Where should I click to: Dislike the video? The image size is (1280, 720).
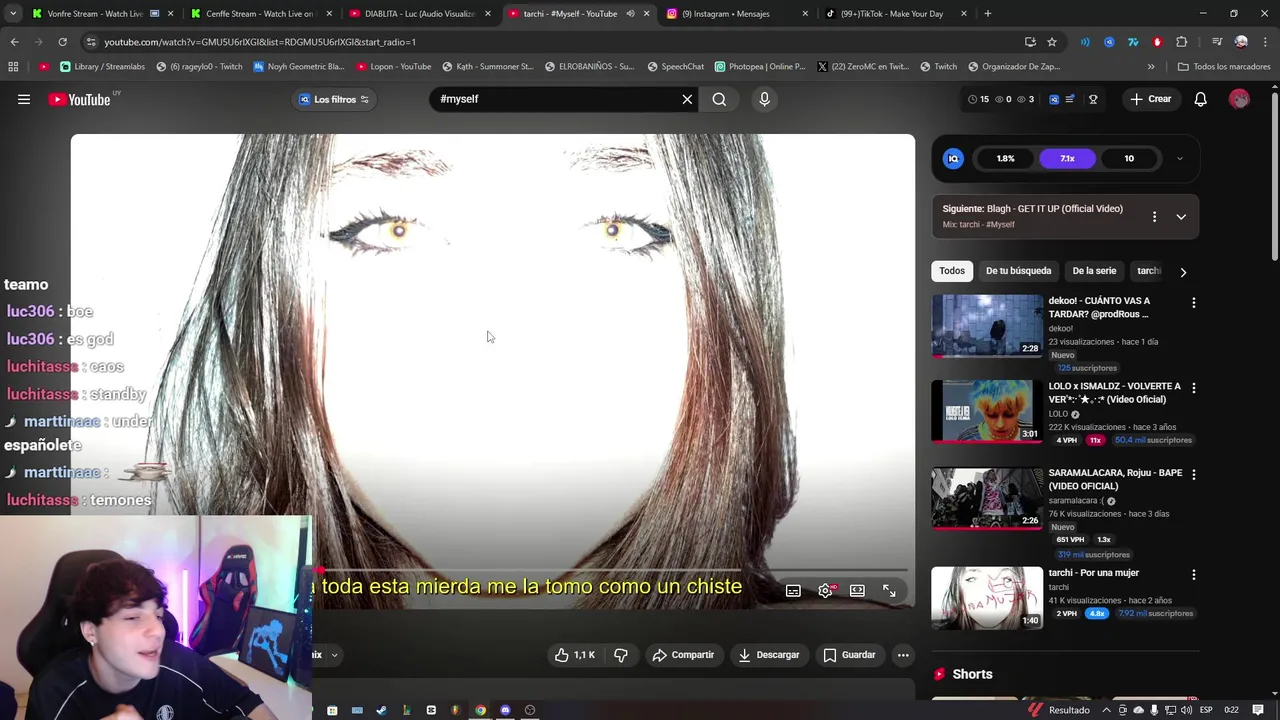coord(621,655)
